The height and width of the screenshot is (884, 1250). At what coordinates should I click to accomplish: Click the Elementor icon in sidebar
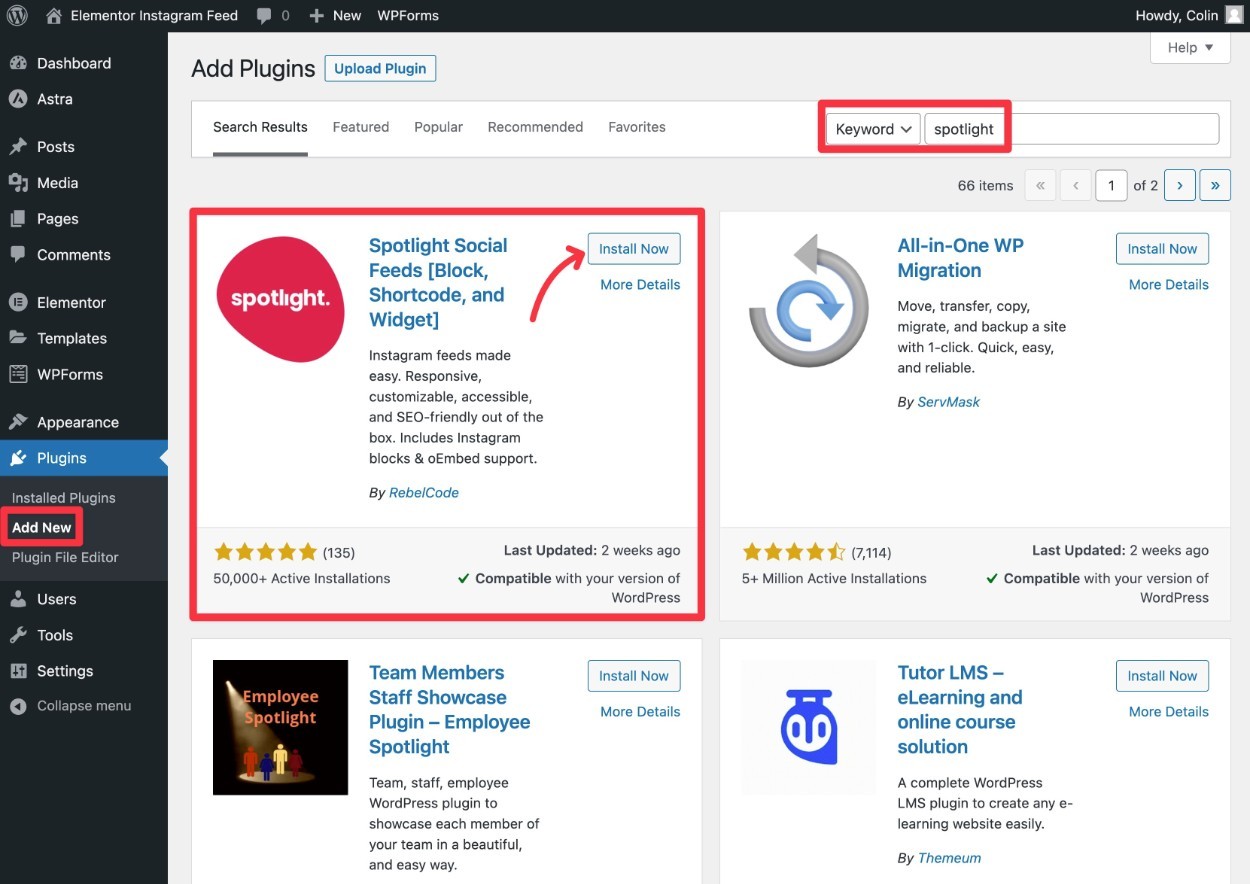coord(18,302)
